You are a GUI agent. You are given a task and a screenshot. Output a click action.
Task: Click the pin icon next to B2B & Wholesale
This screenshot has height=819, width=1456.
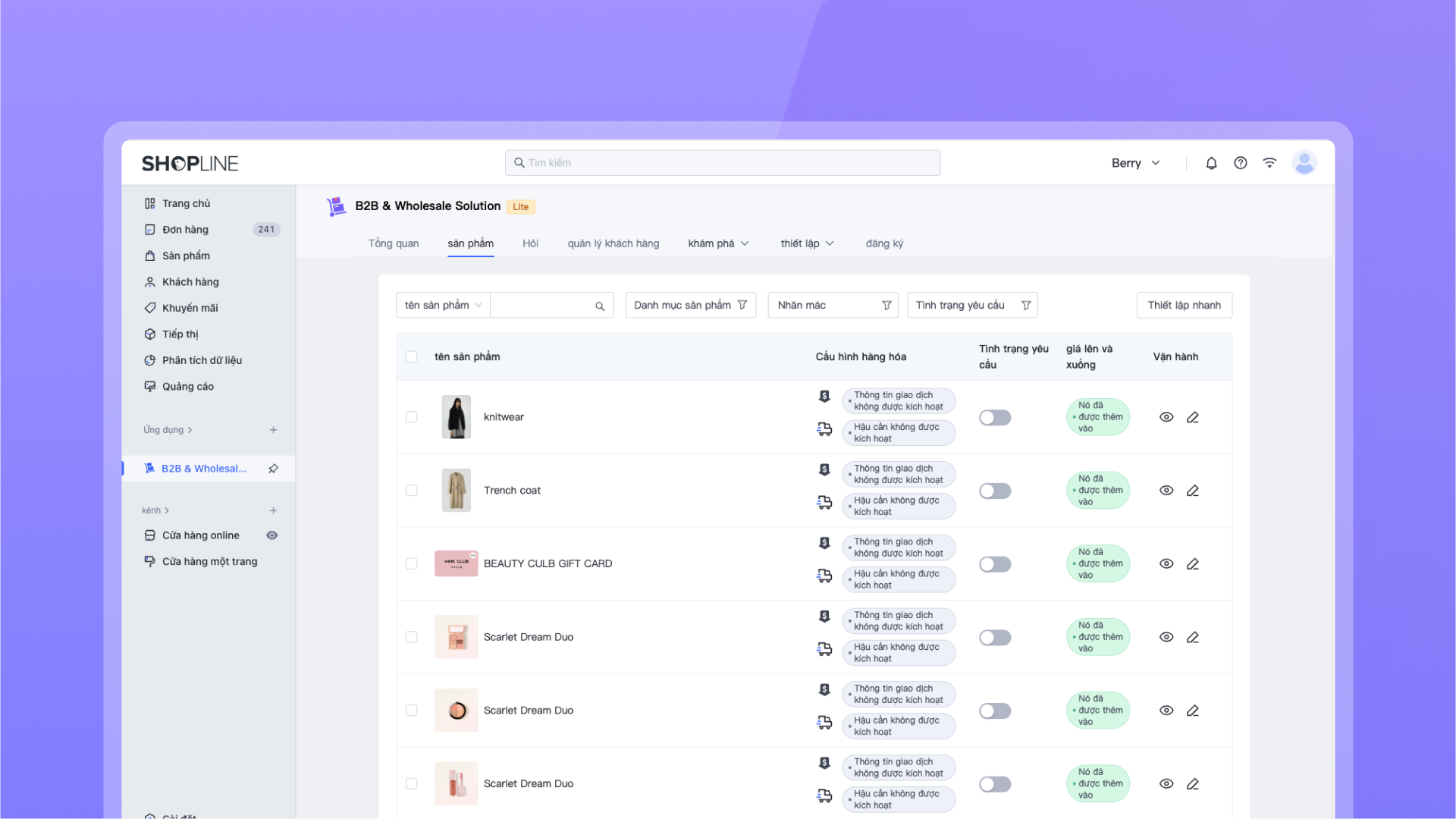[x=273, y=469]
